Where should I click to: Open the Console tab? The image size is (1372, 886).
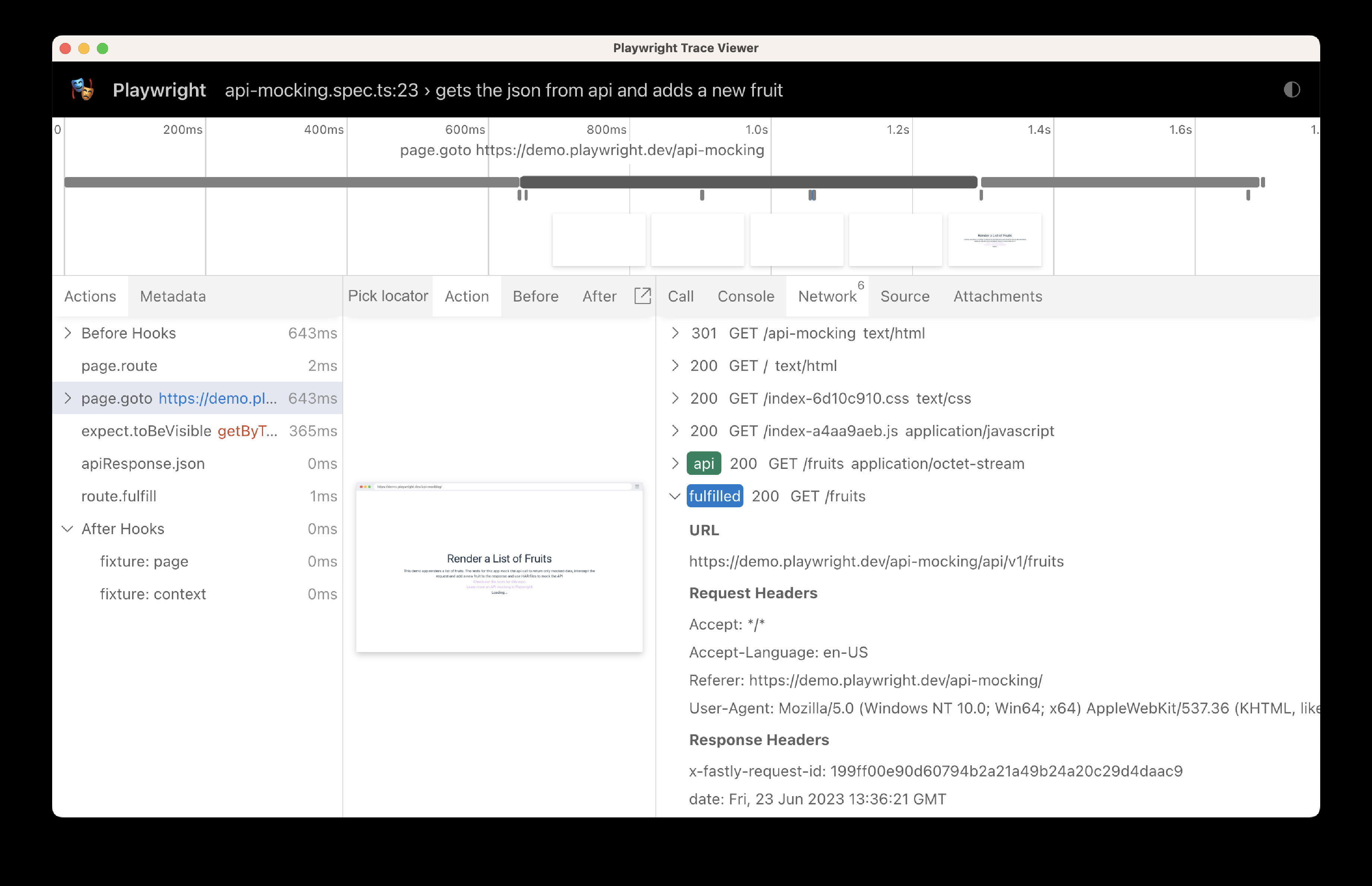tap(746, 296)
